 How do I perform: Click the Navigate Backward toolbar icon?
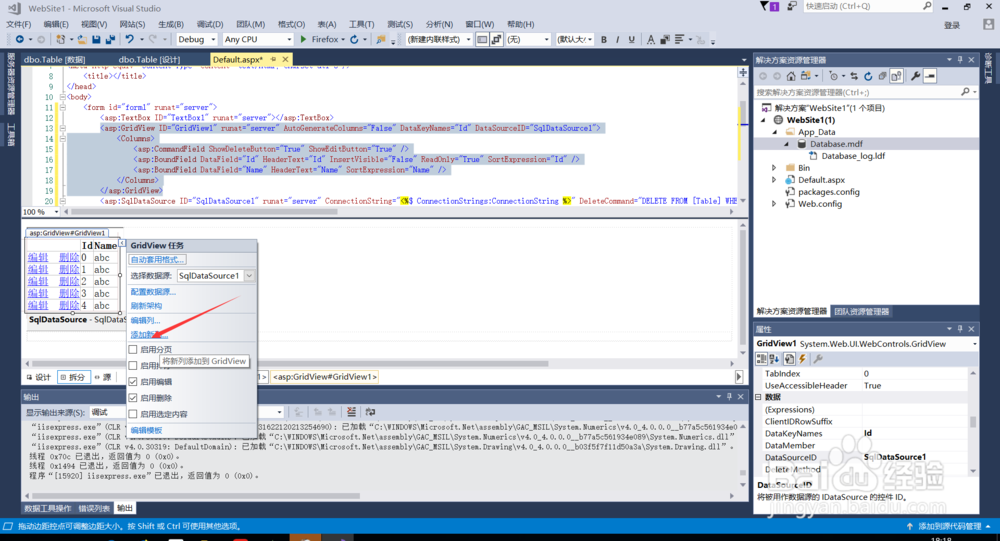coord(20,40)
